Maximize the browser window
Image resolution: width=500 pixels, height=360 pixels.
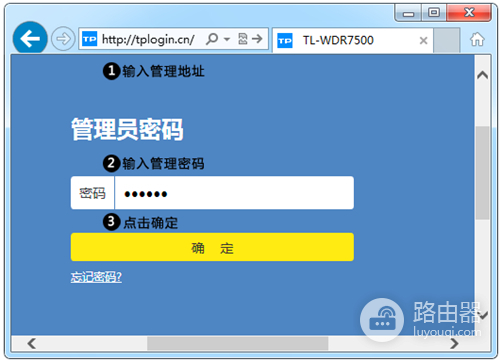tap(433, 13)
